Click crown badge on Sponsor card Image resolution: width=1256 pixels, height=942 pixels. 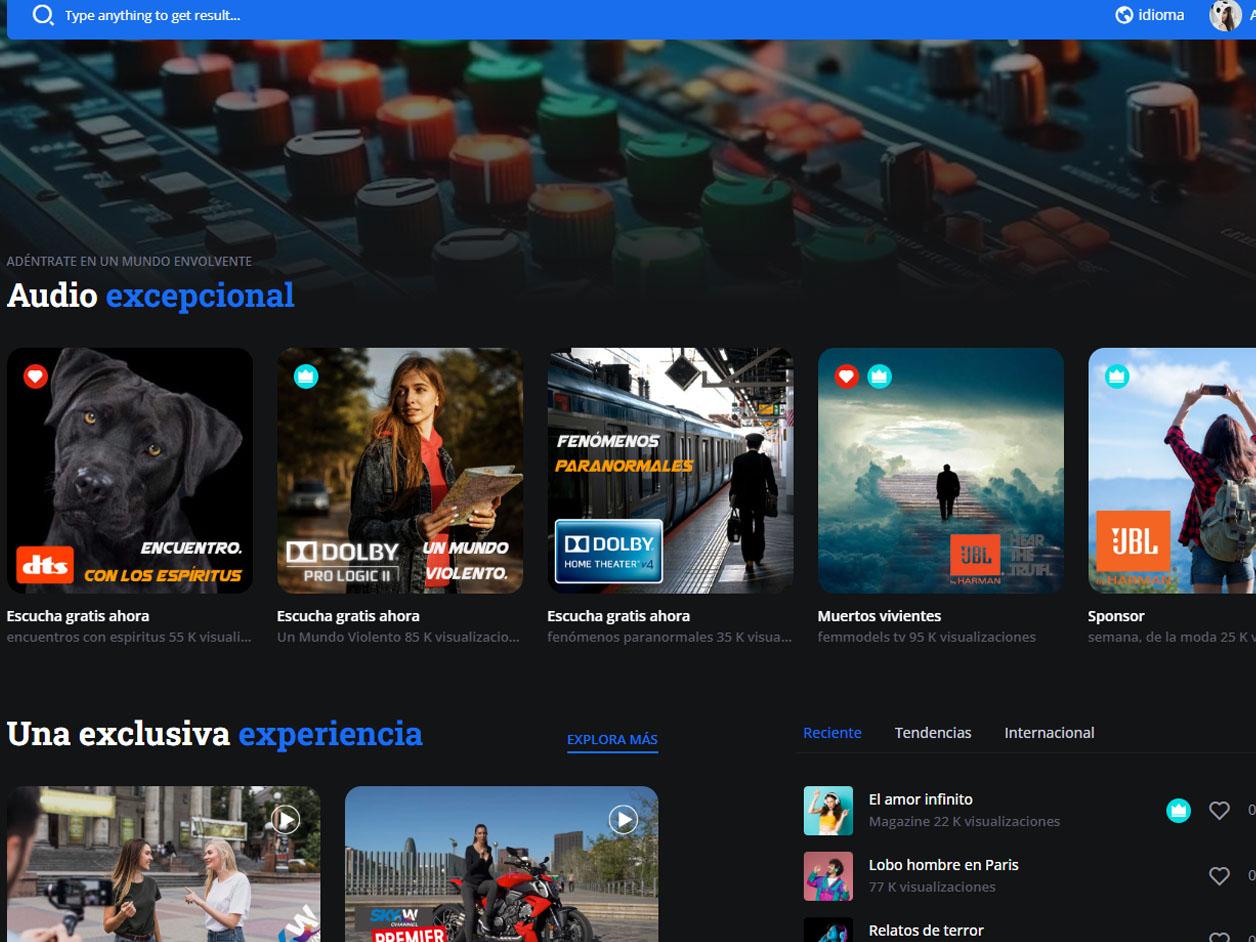pyautogui.click(x=1117, y=376)
